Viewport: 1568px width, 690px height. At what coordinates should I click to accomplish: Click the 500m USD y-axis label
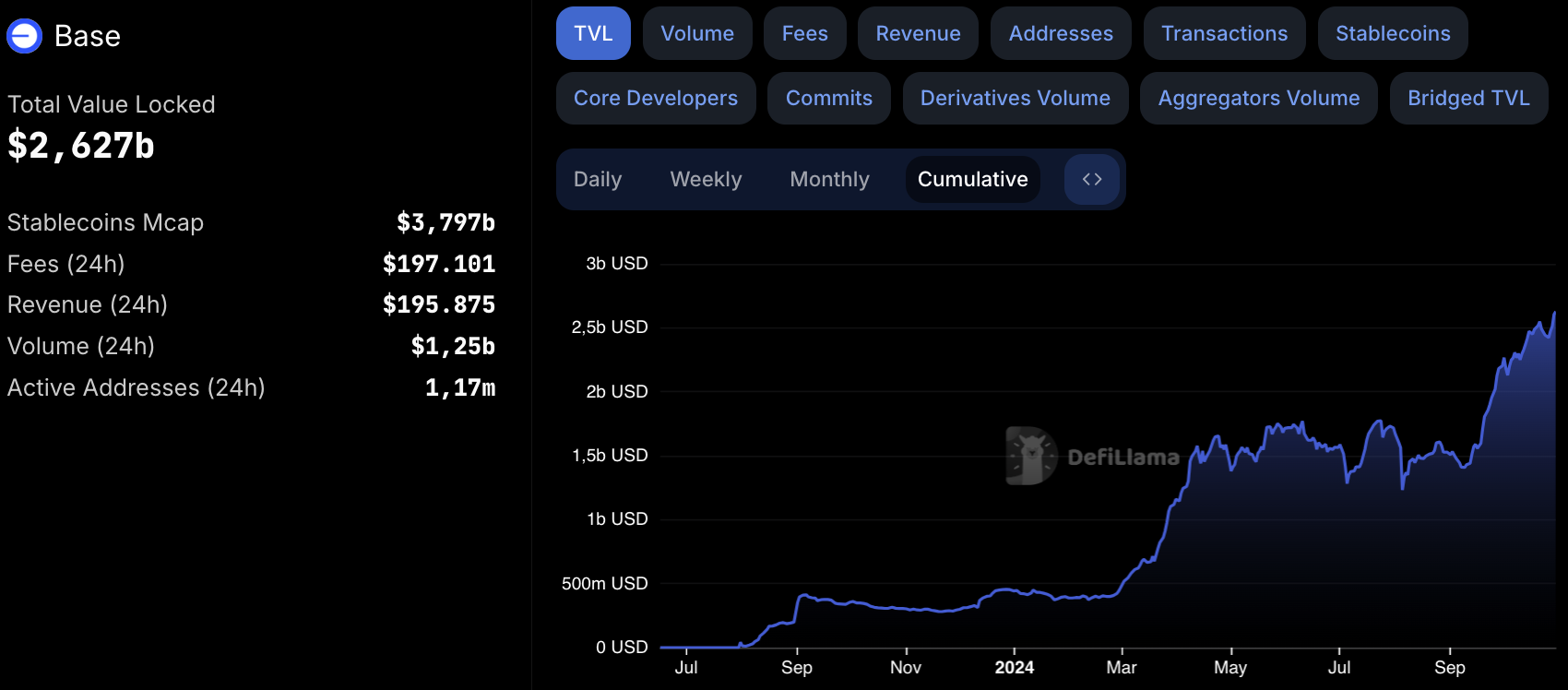click(605, 584)
